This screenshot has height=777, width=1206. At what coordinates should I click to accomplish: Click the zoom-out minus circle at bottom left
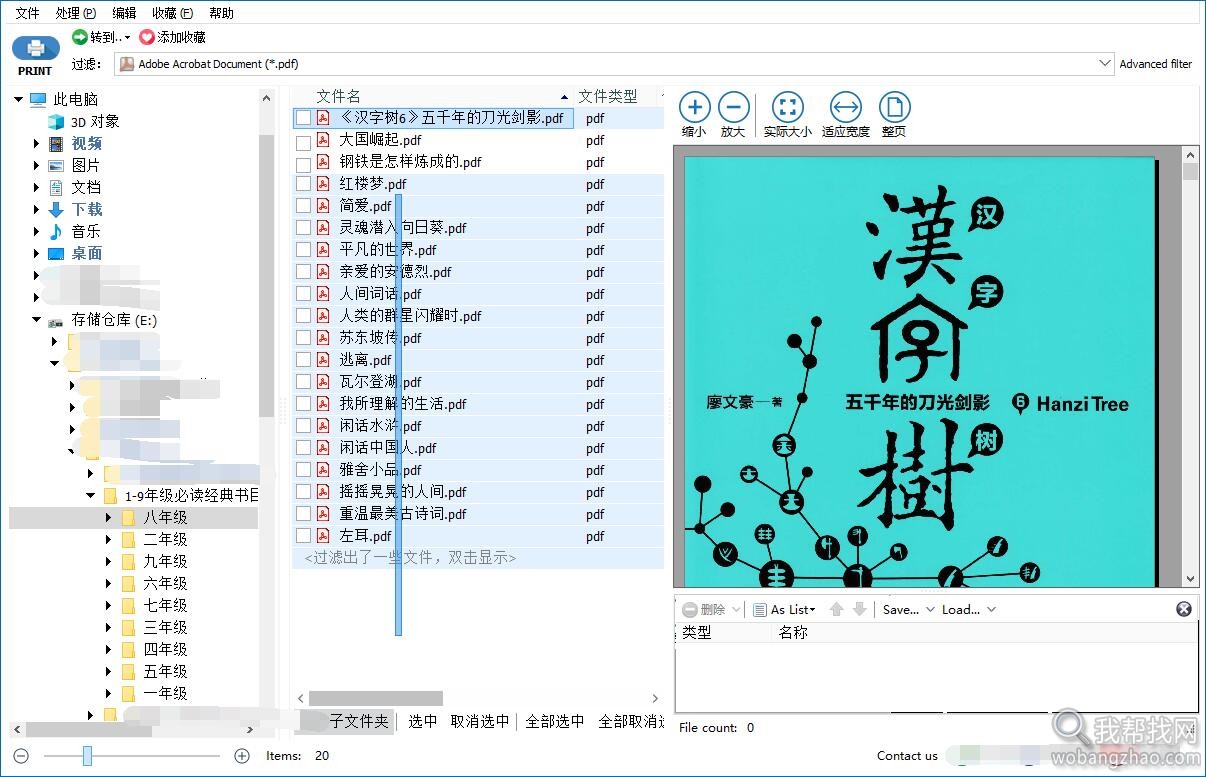pyautogui.click(x=21, y=756)
